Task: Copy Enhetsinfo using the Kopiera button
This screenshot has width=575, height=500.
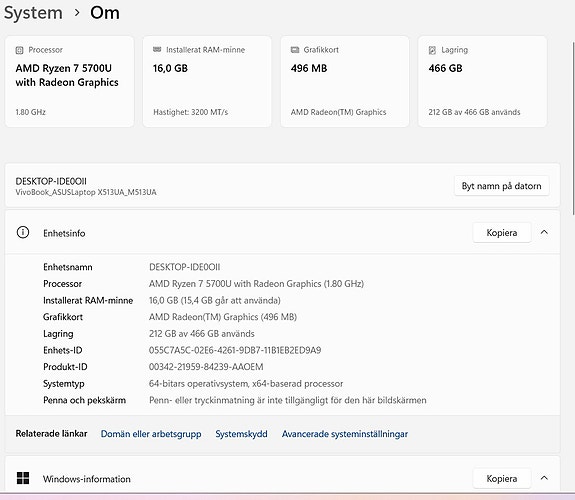Action: click(502, 233)
